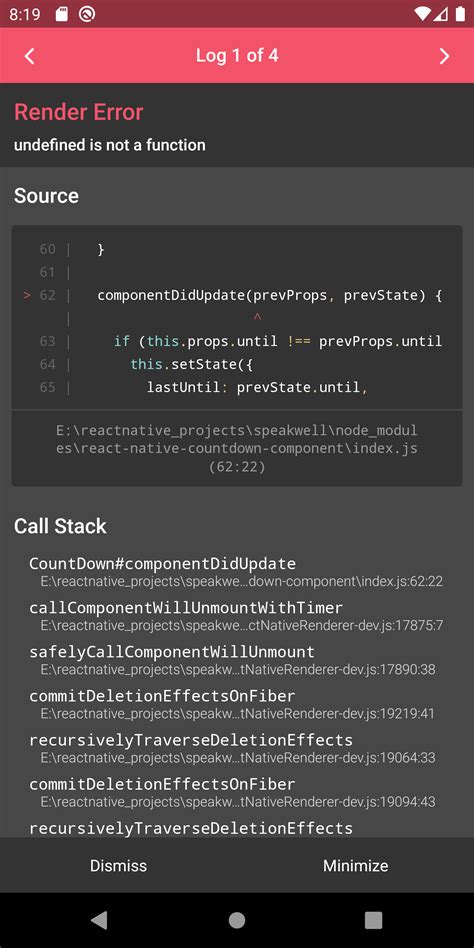This screenshot has width=474, height=948.
Task: Select recursivelyTraverseDeletionEffects frame at 19064:33
Action: [x=237, y=748]
